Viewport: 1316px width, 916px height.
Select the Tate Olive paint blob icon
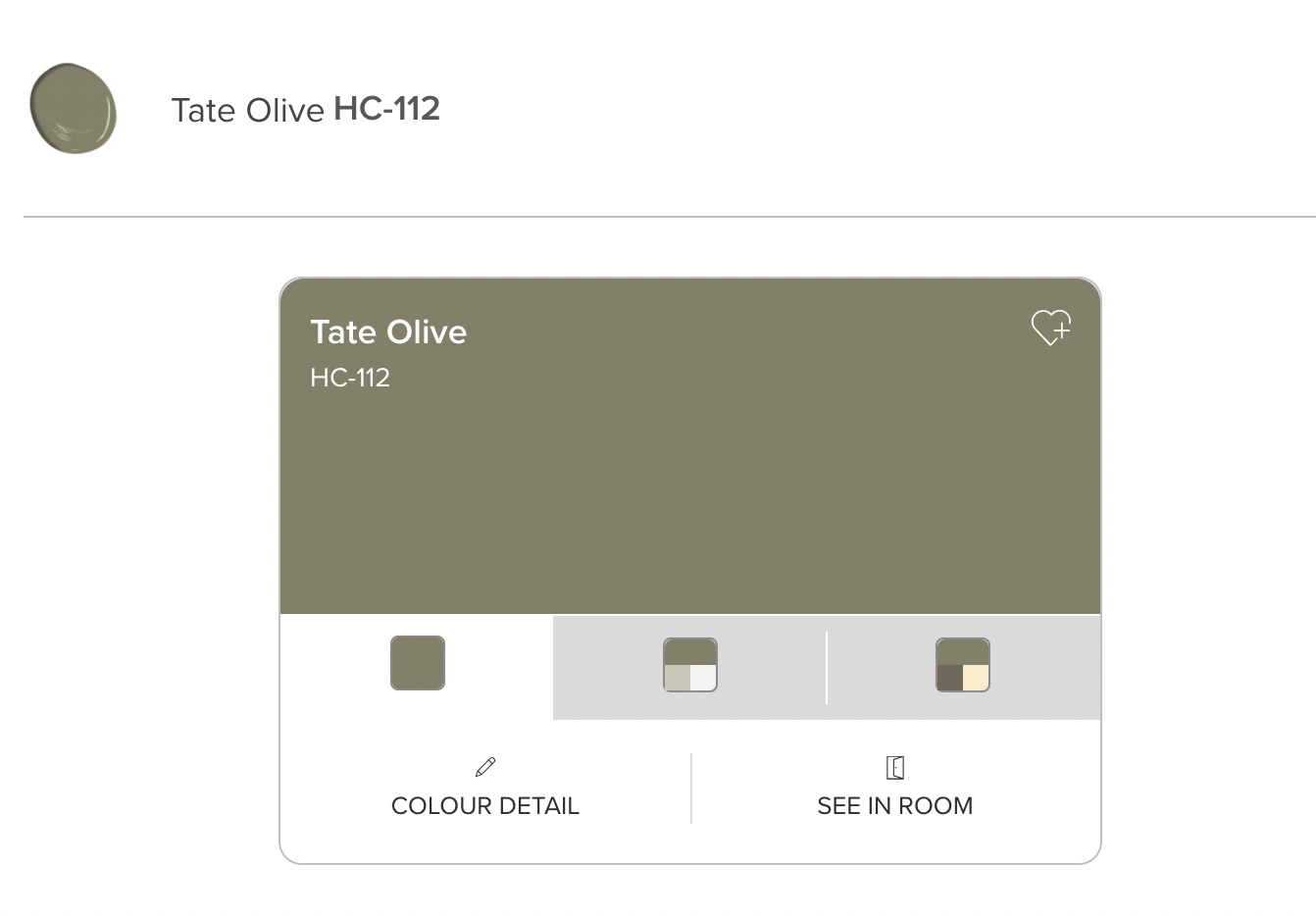point(74,109)
